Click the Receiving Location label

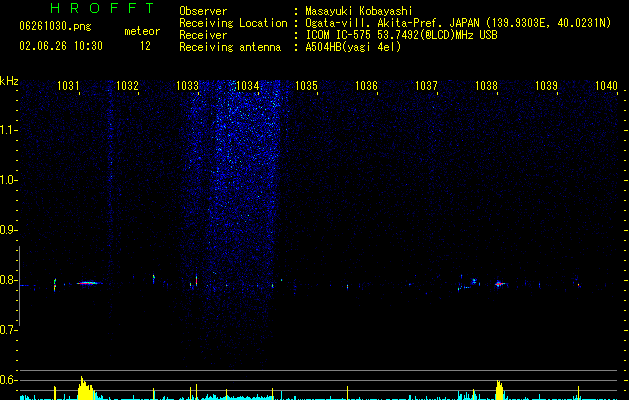233,23
